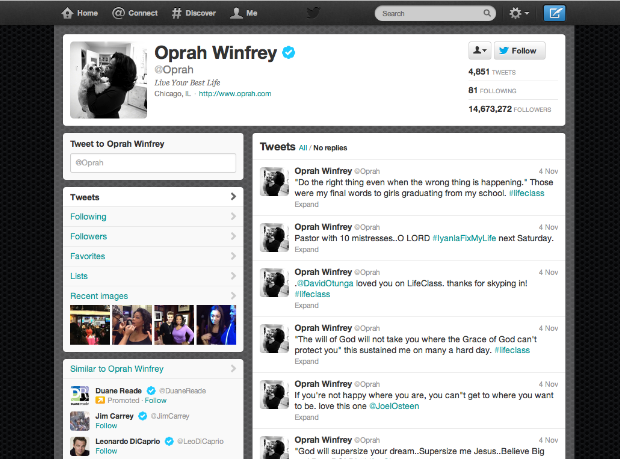The image size is (620, 459).
Task: Open fourth recent image with blue background
Action: coord(216,325)
